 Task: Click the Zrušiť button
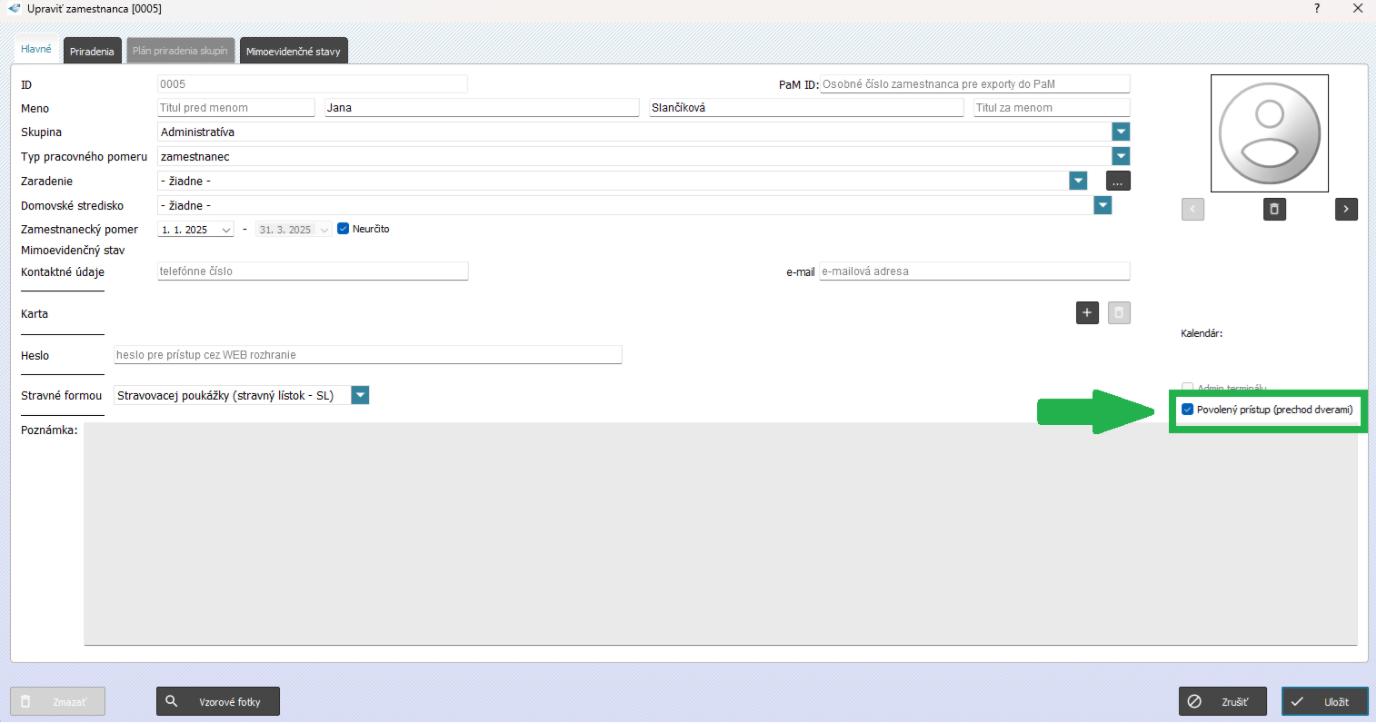(1225, 702)
